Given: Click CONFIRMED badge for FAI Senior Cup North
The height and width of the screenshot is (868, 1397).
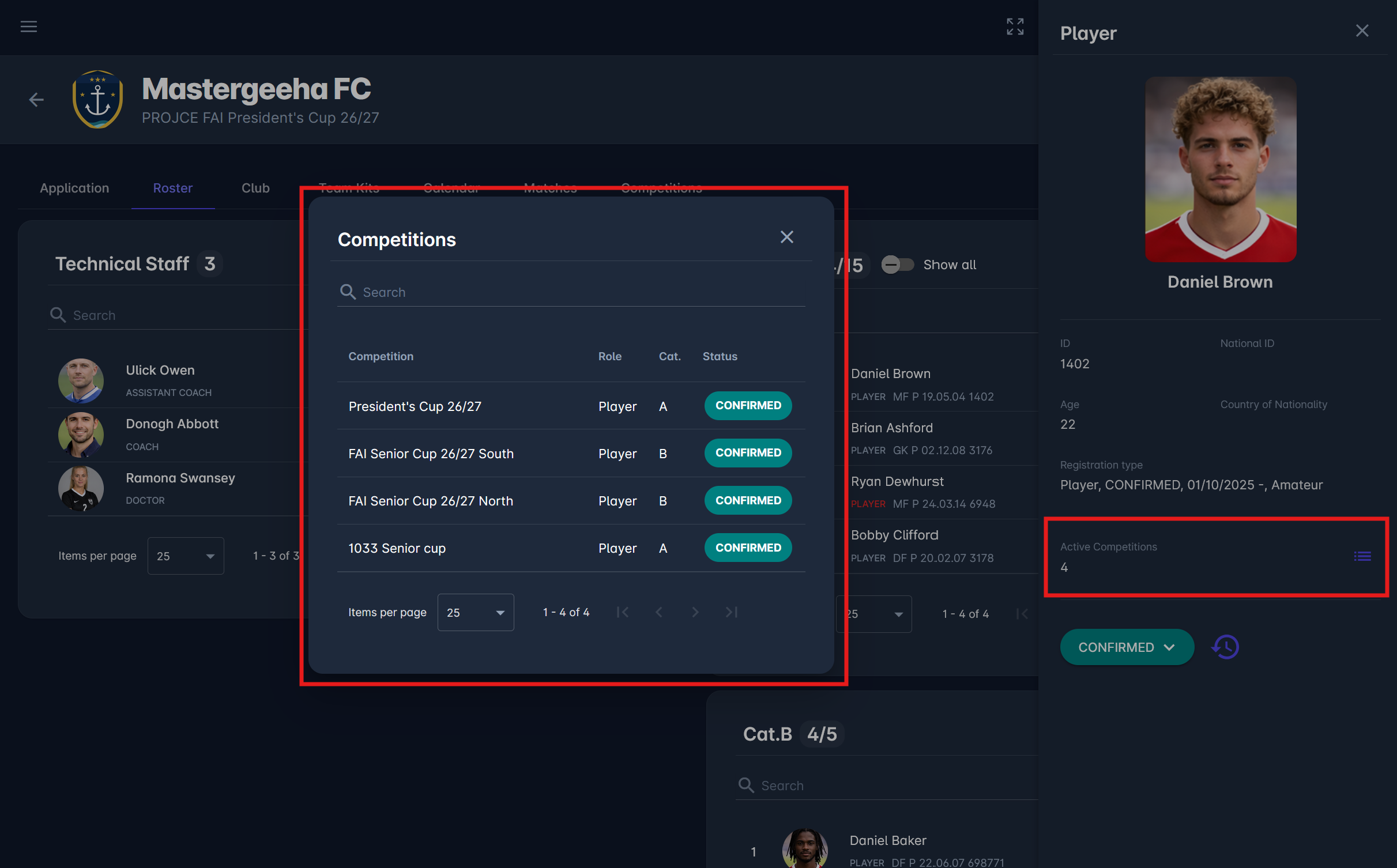Looking at the screenshot, I should pos(748,500).
